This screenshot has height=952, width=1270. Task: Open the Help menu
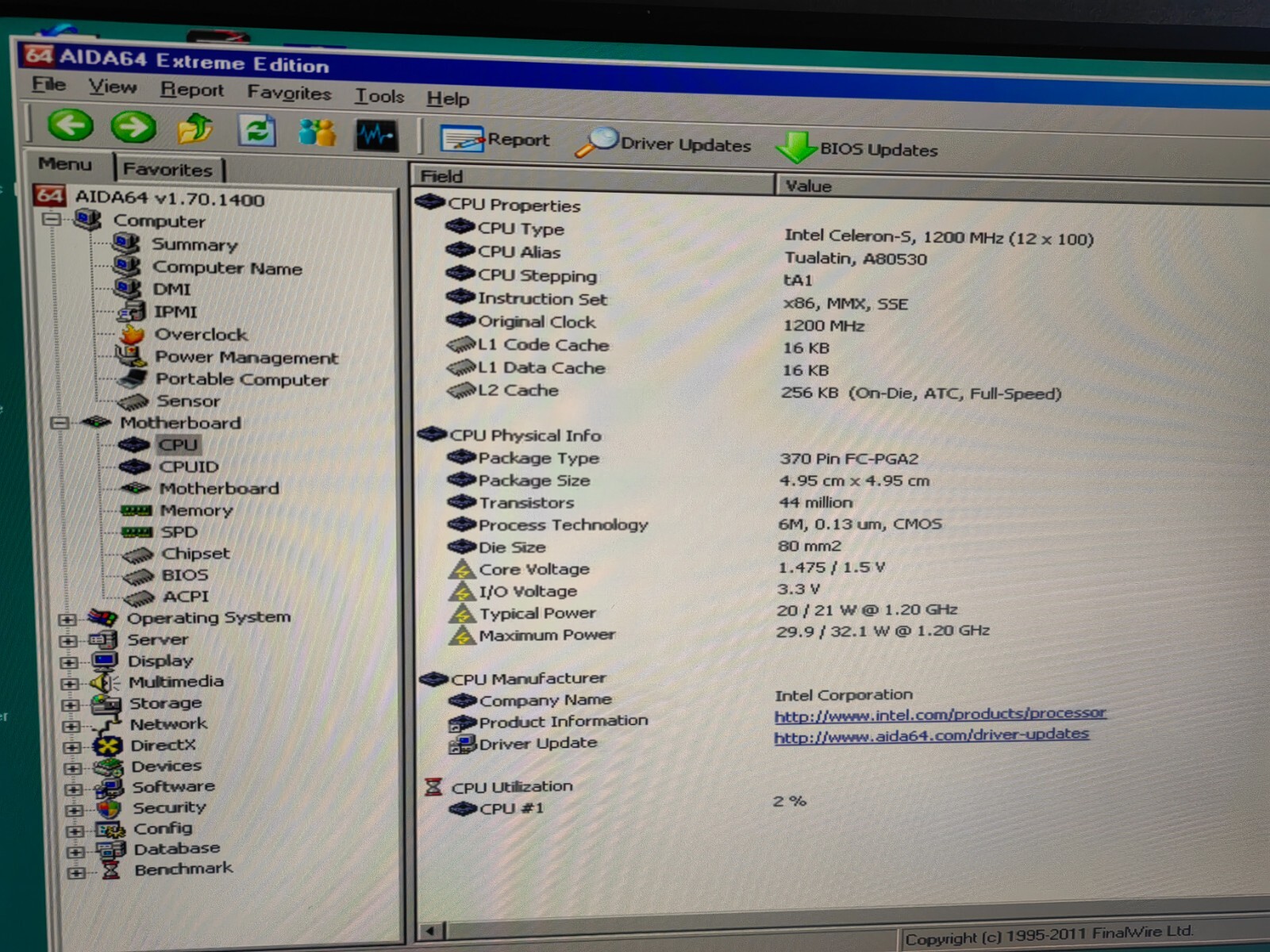[448, 98]
